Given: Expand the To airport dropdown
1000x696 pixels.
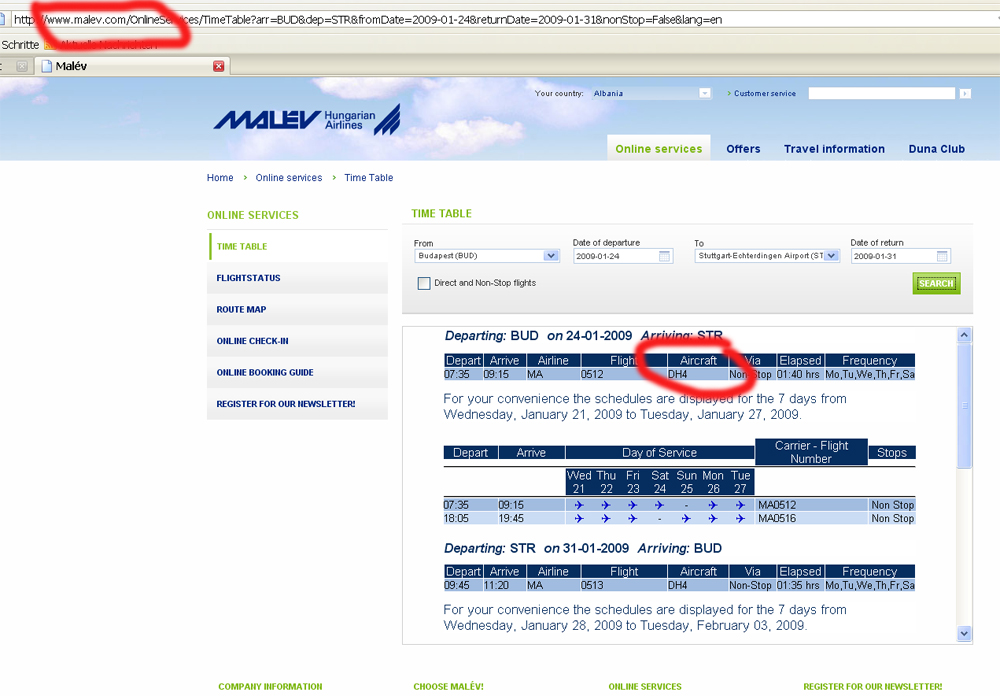Looking at the screenshot, I should (x=832, y=256).
